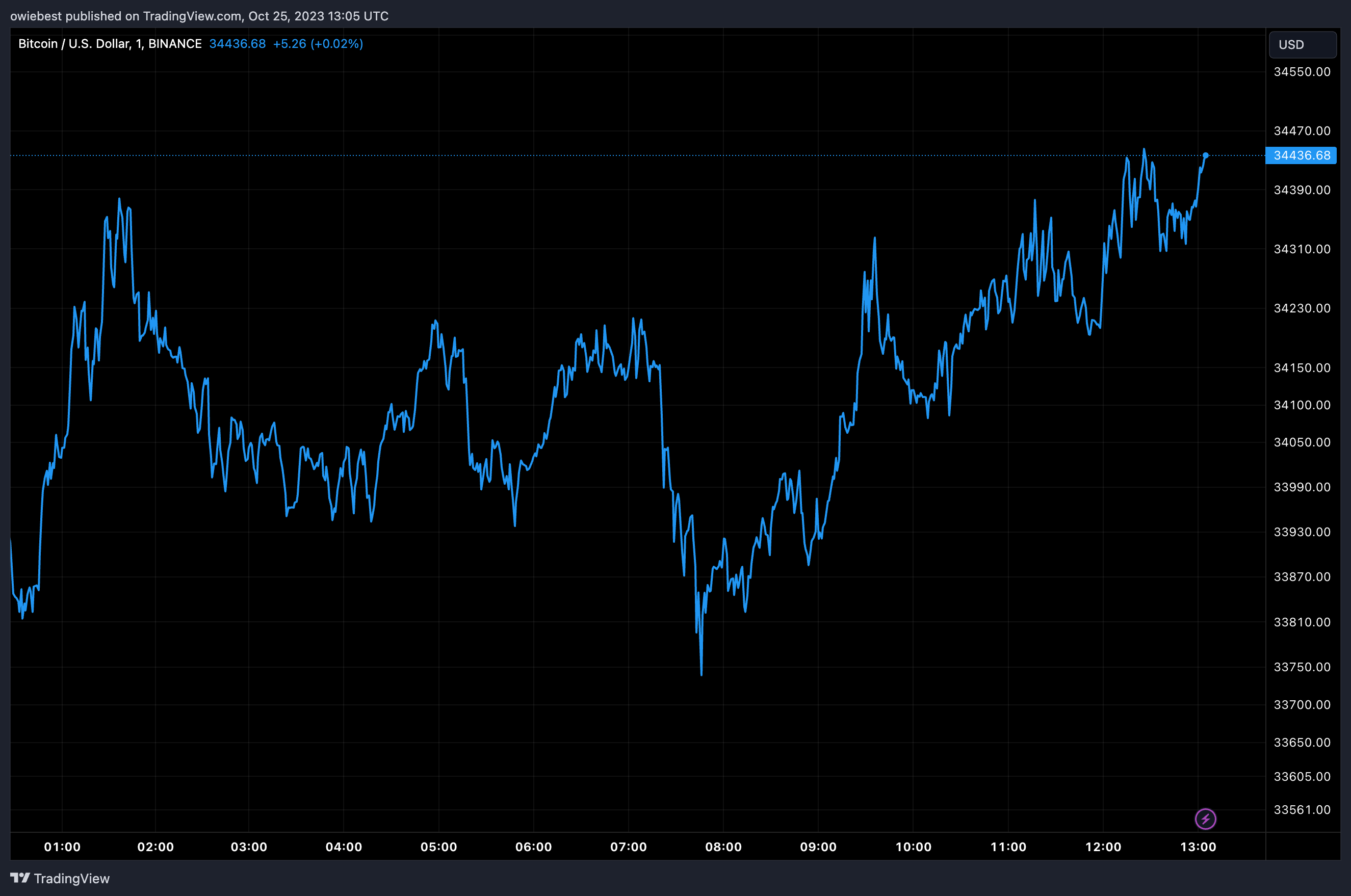Click the 13:00 time axis label
Viewport: 1351px width, 896px height.
pyautogui.click(x=1199, y=847)
